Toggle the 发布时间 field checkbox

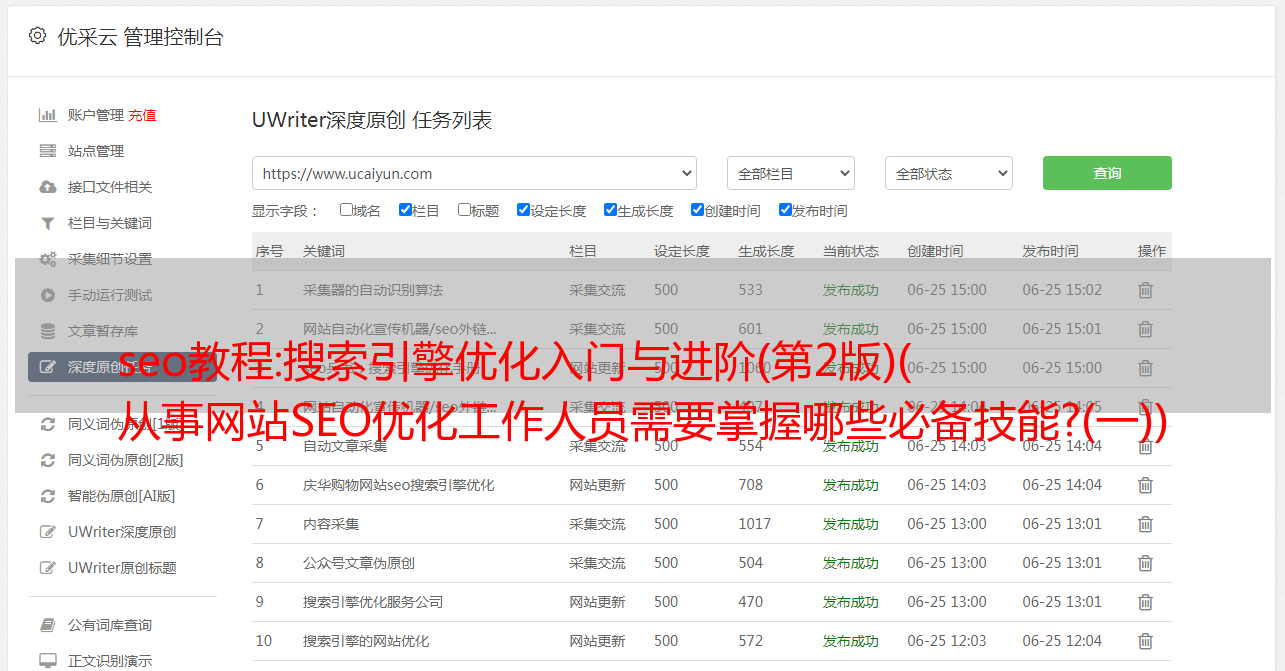pyautogui.click(x=785, y=210)
